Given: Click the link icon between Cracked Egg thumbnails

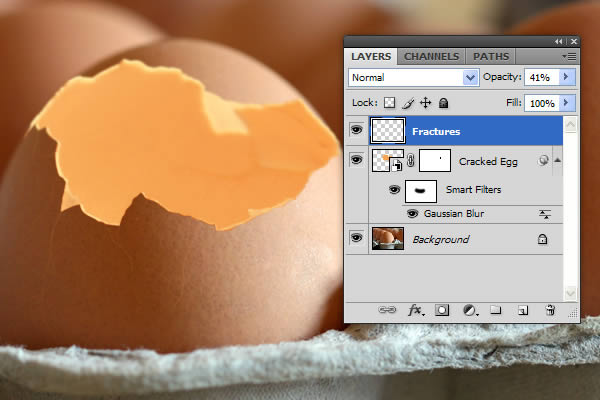Looking at the screenshot, I should (x=411, y=160).
